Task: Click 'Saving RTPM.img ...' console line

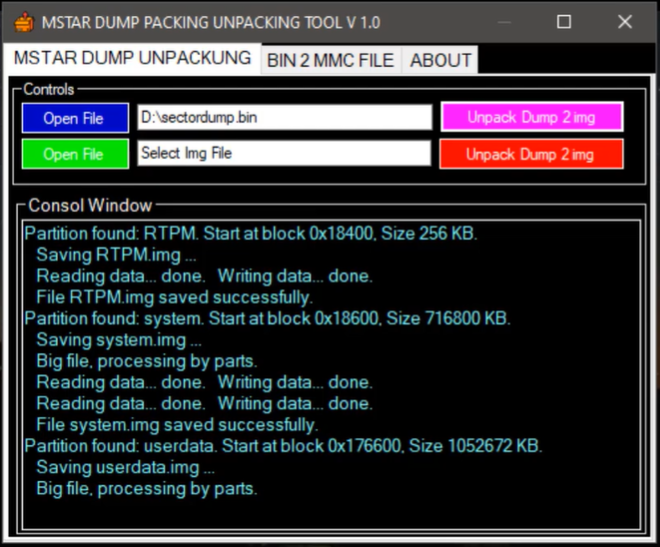Action: [116, 255]
